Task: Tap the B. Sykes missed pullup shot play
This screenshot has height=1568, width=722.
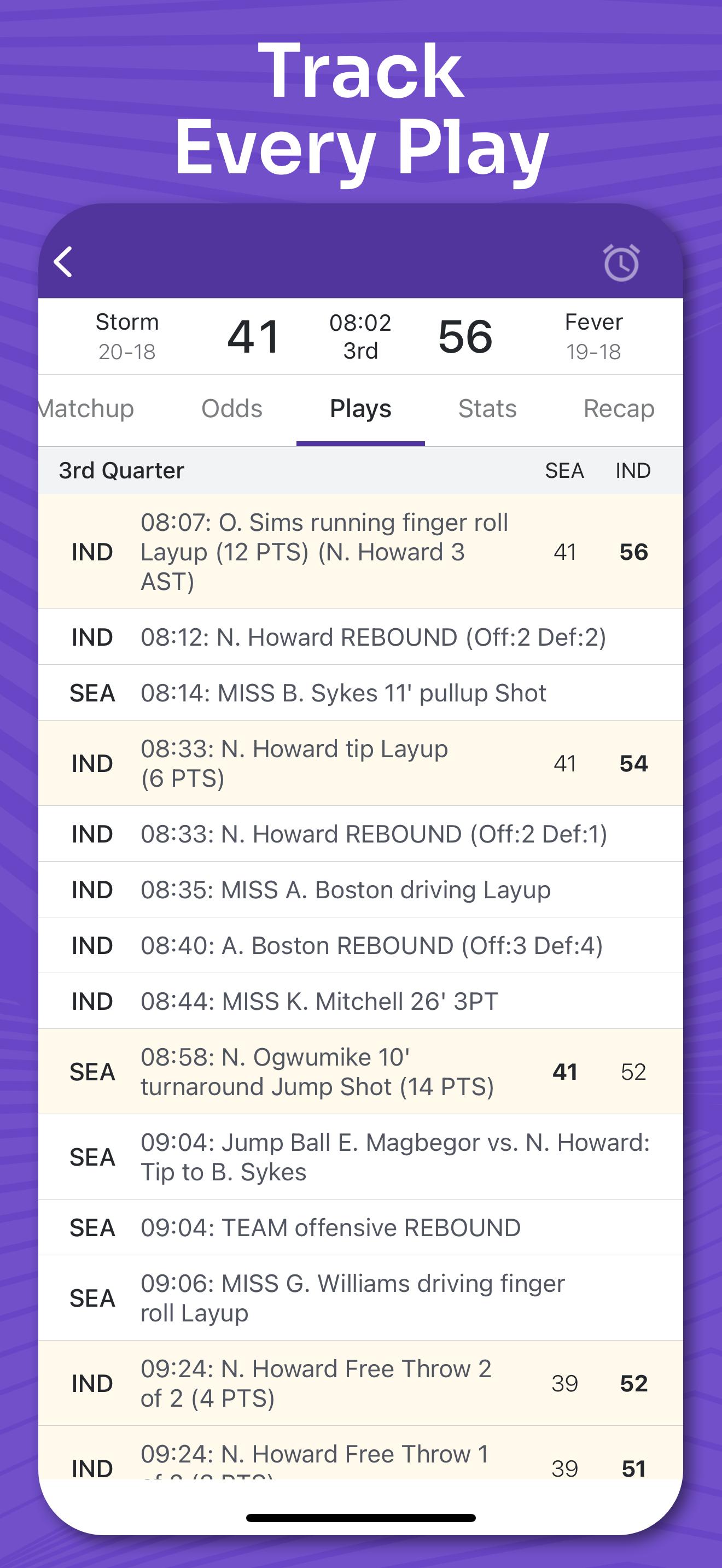Action: [x=343, y=693]
